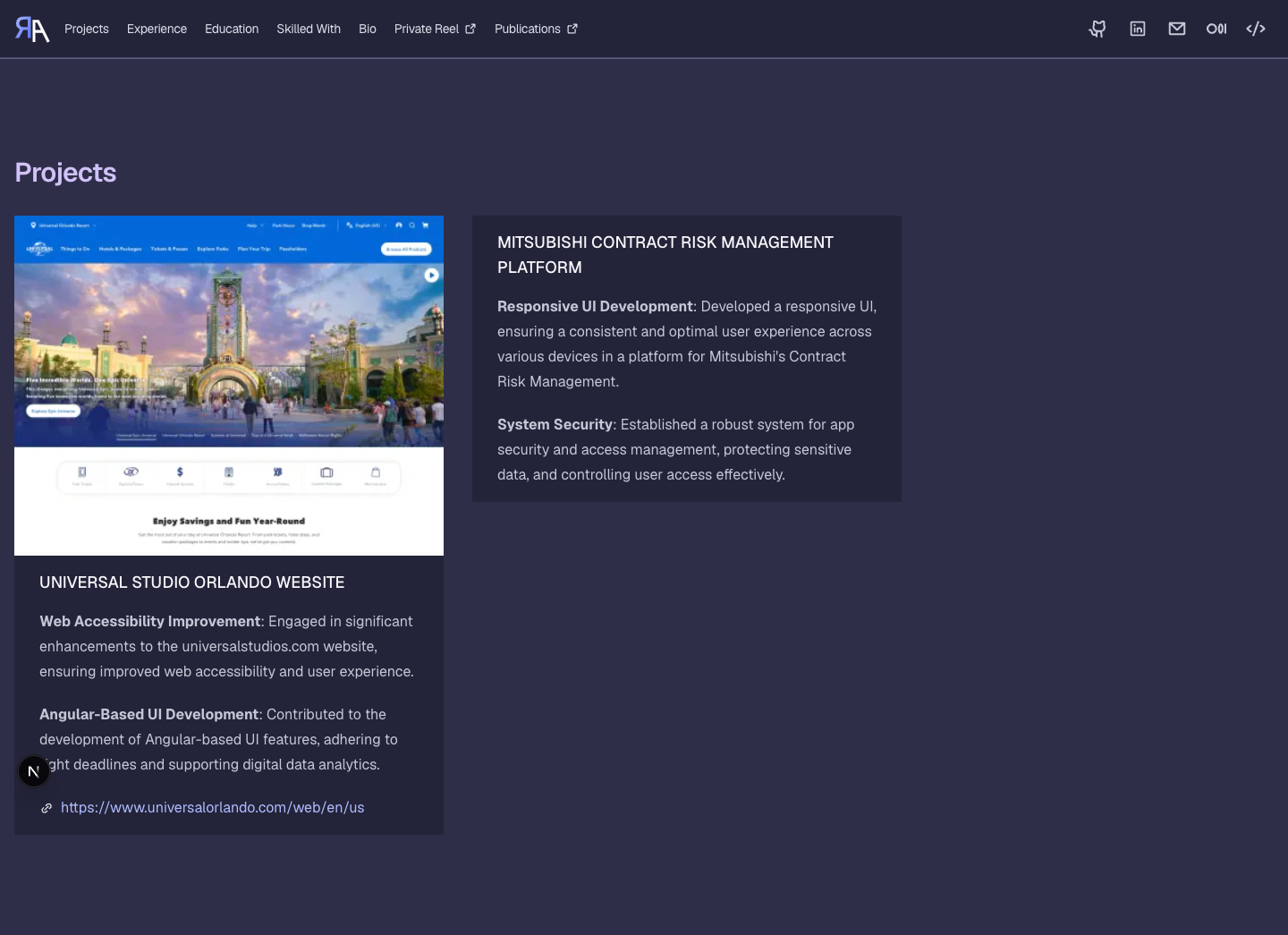The width and height of the screenshot is (1288, 935).
Task: Go to Projects in the navigation bar
Action: 87,29
